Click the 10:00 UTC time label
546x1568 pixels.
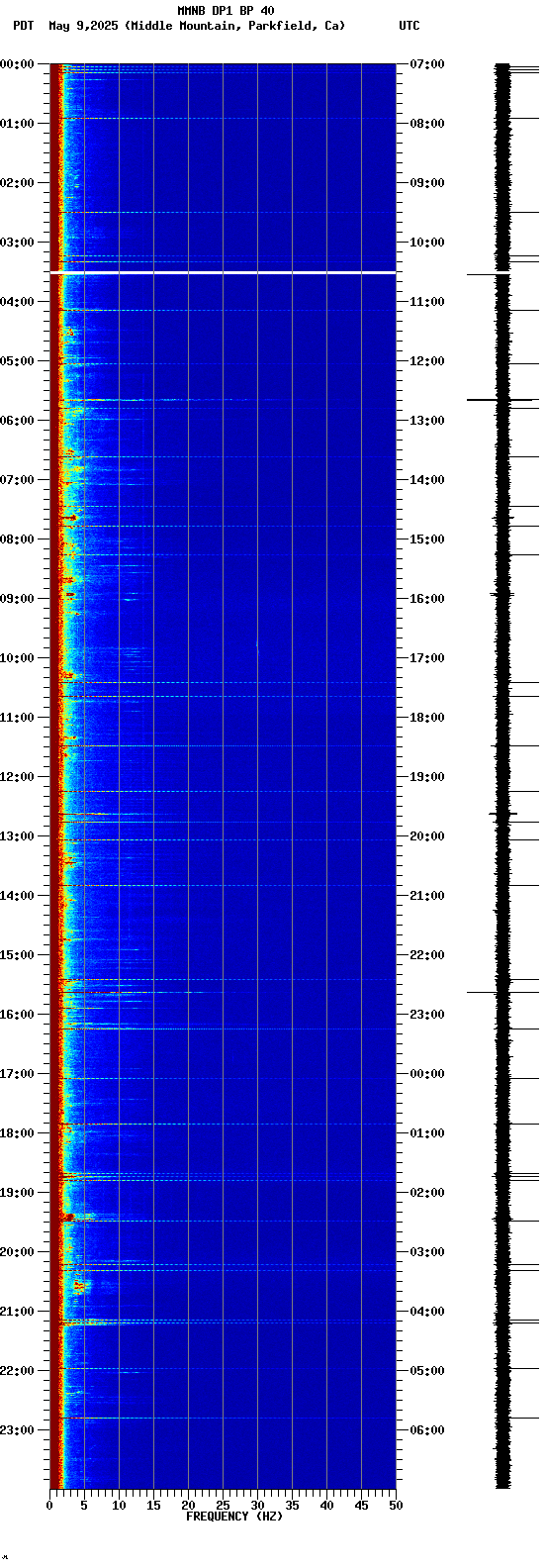pos(427,243)
